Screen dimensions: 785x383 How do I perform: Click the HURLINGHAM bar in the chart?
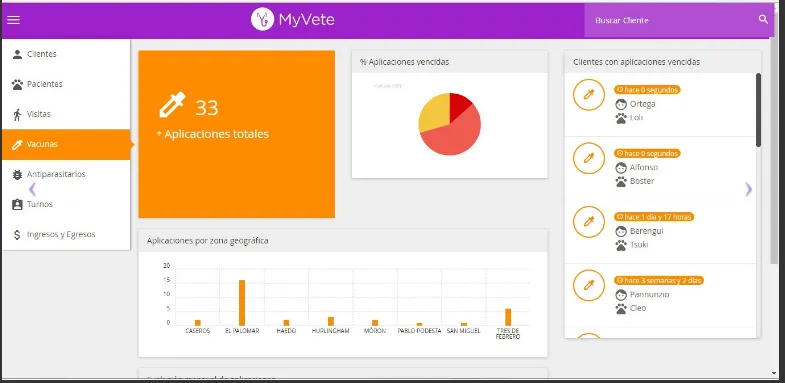click(330, 321)
